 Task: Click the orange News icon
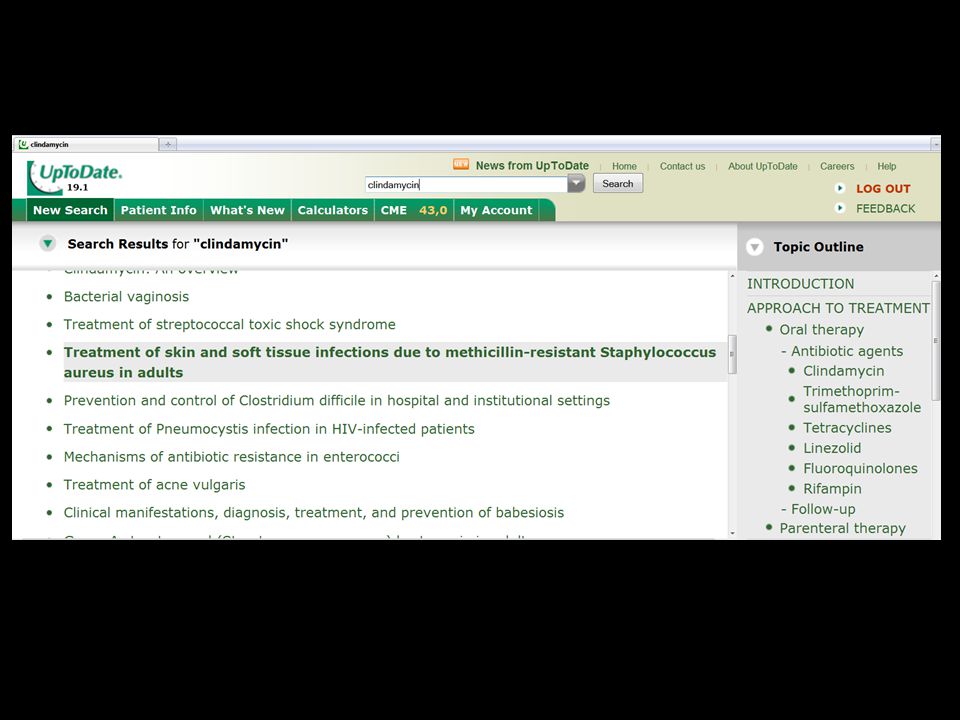(x=461, y=165)
